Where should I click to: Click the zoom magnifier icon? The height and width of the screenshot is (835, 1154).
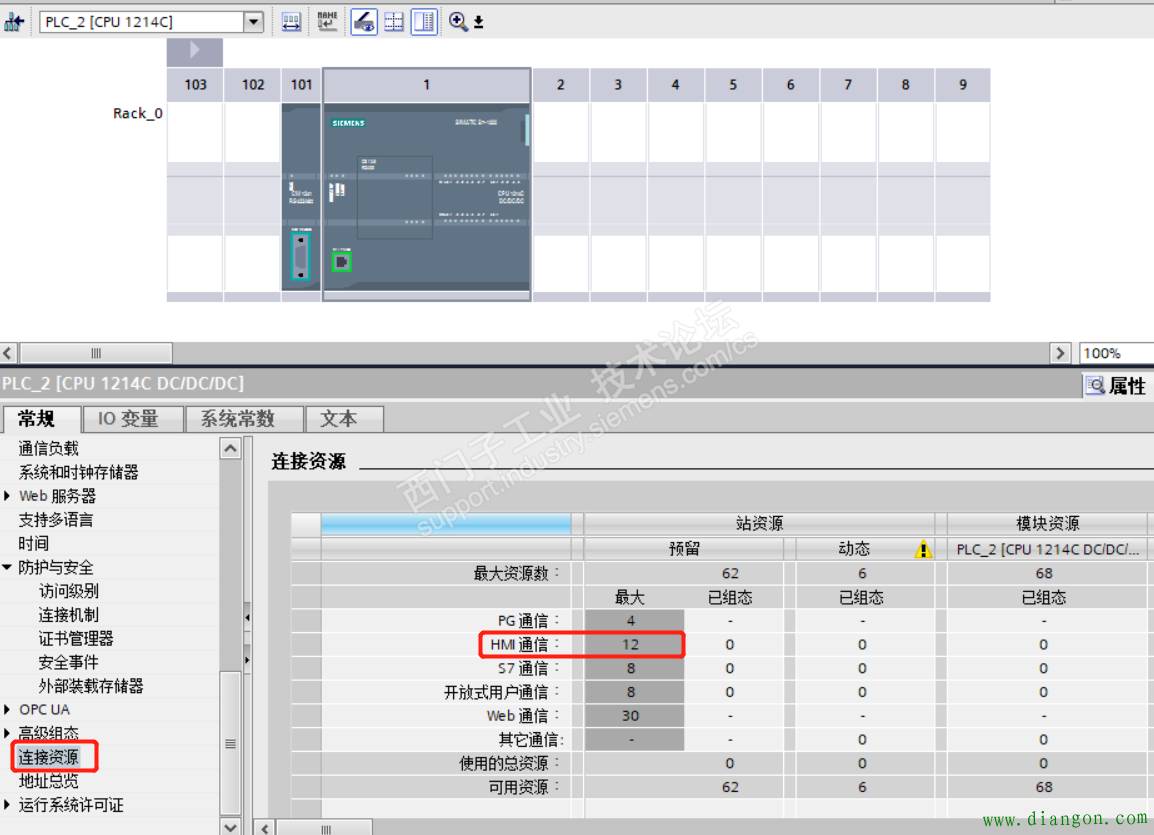(x=458, y=22)
